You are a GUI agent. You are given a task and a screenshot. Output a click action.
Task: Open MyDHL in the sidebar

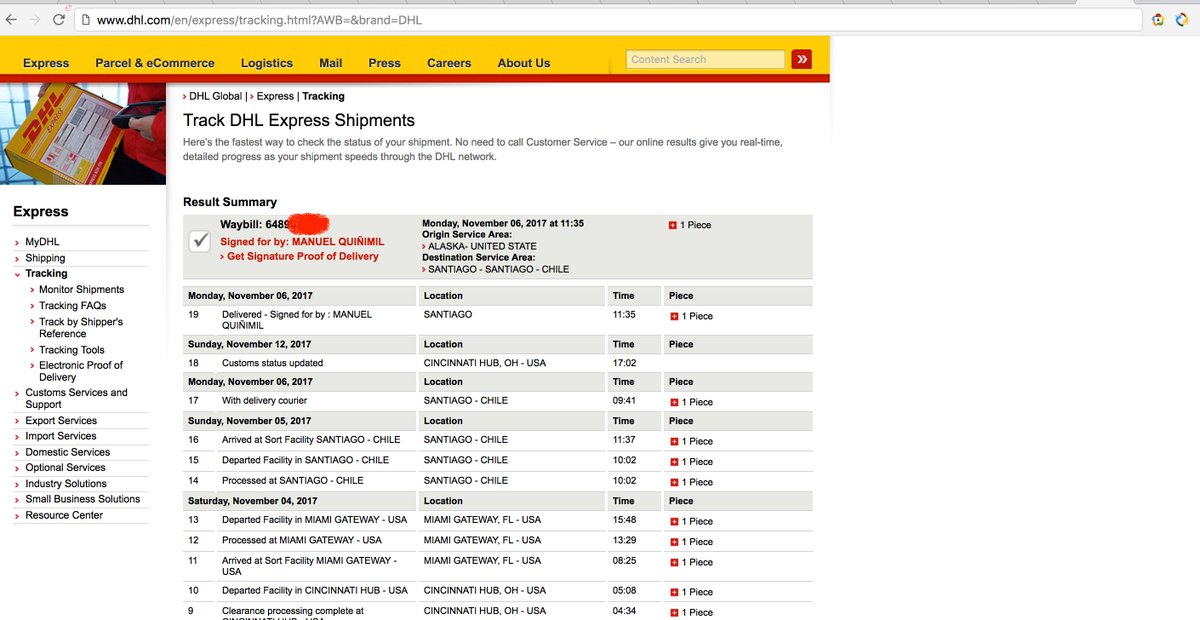(x=43, y=242)
